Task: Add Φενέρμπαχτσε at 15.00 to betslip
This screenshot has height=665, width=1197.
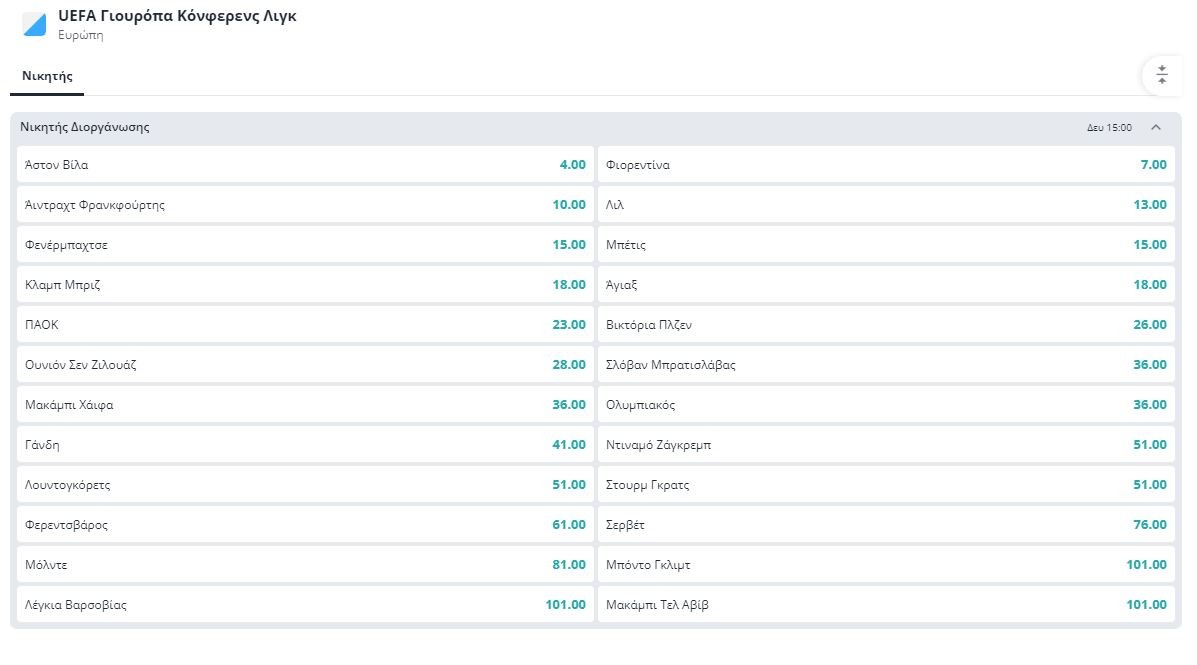Action: point(305,245)
